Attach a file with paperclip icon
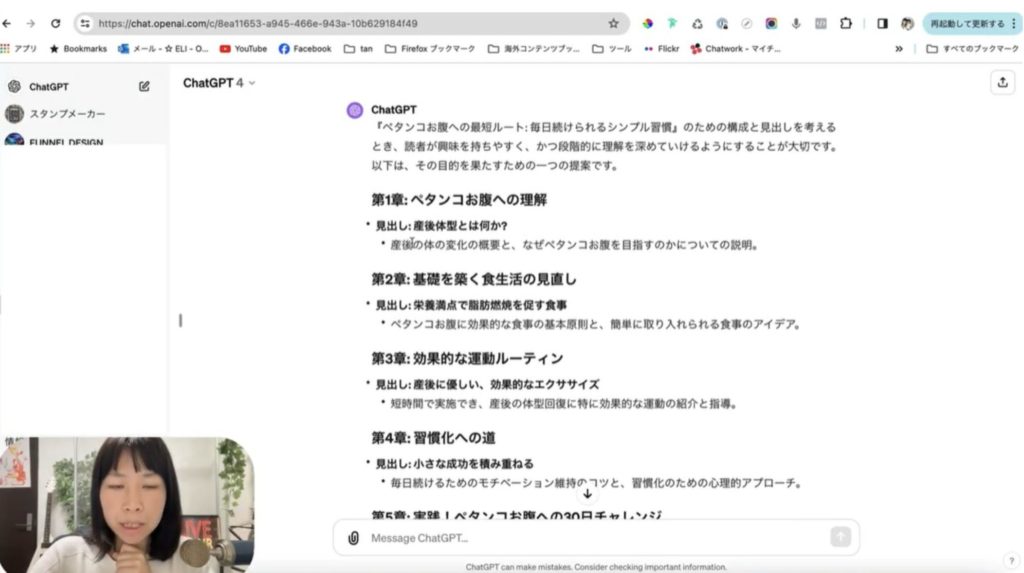The width and height of the screenshot is (1024, 573). pos(353,538)
